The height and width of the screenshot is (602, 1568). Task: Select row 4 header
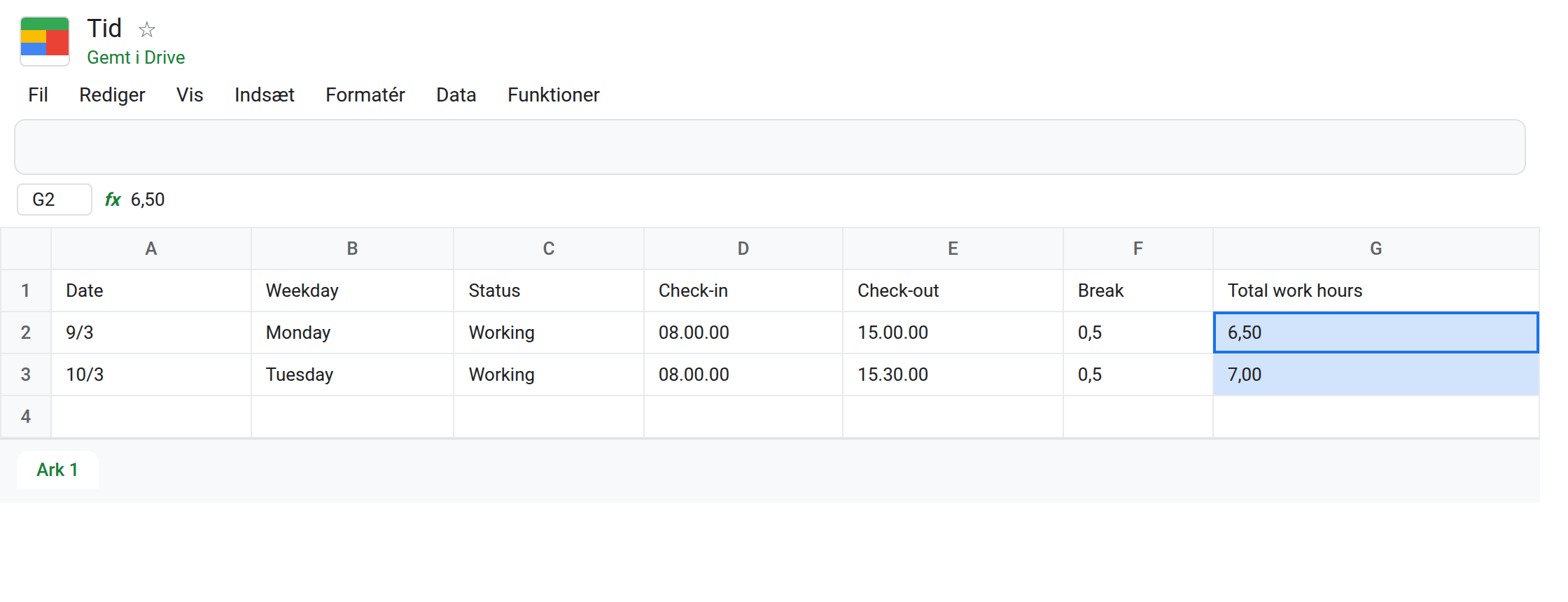(26, 416)
